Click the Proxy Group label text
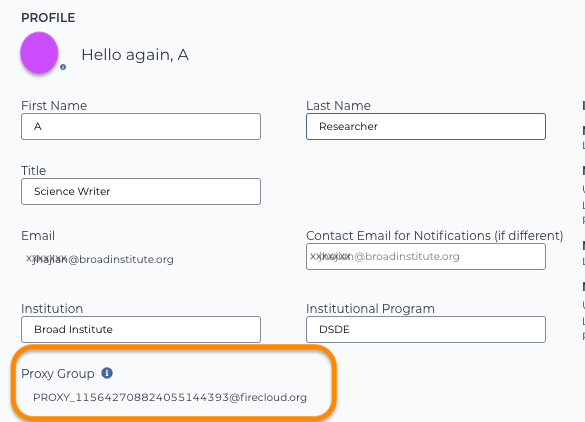This screenshot has width=585, height=422. (x=58, y=373)
